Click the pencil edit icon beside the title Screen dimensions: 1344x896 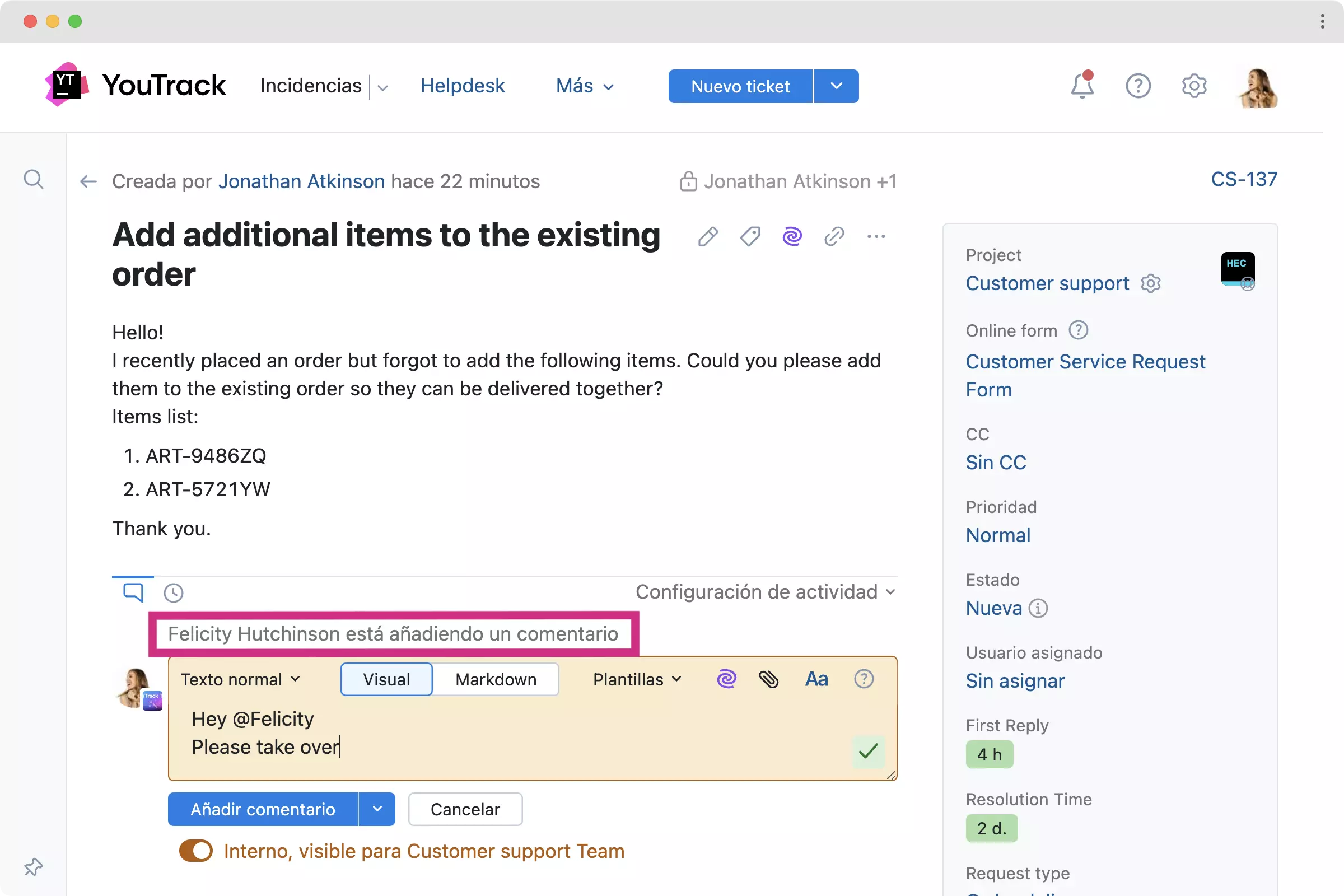(707, 236)
